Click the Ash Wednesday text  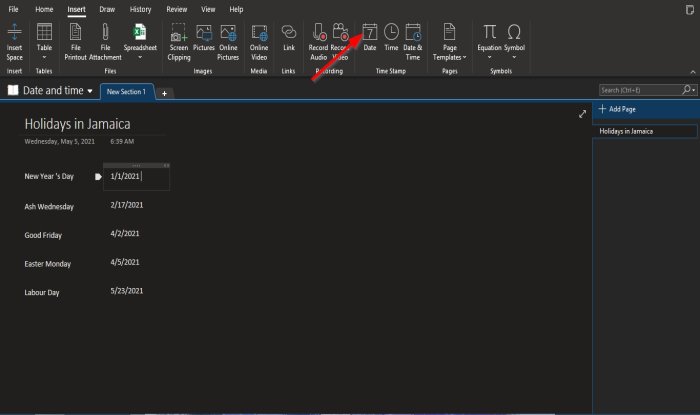click(x=49, y=207)
